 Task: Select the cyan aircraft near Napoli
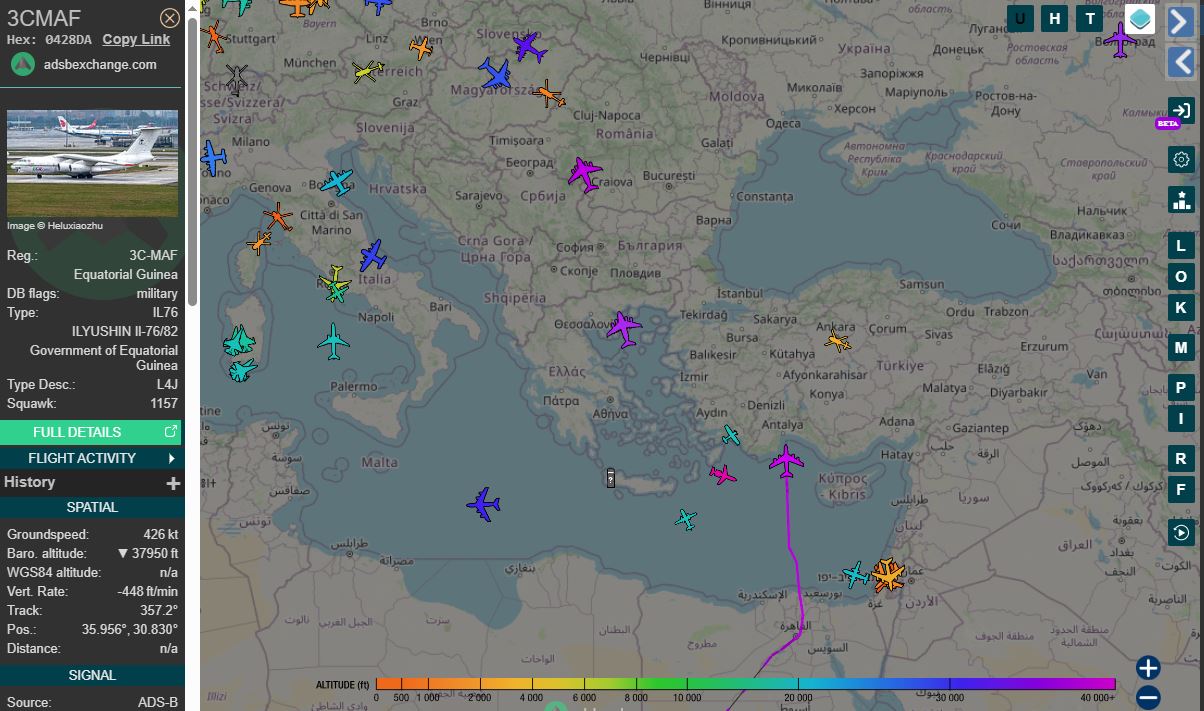click(x=333, y=342)
